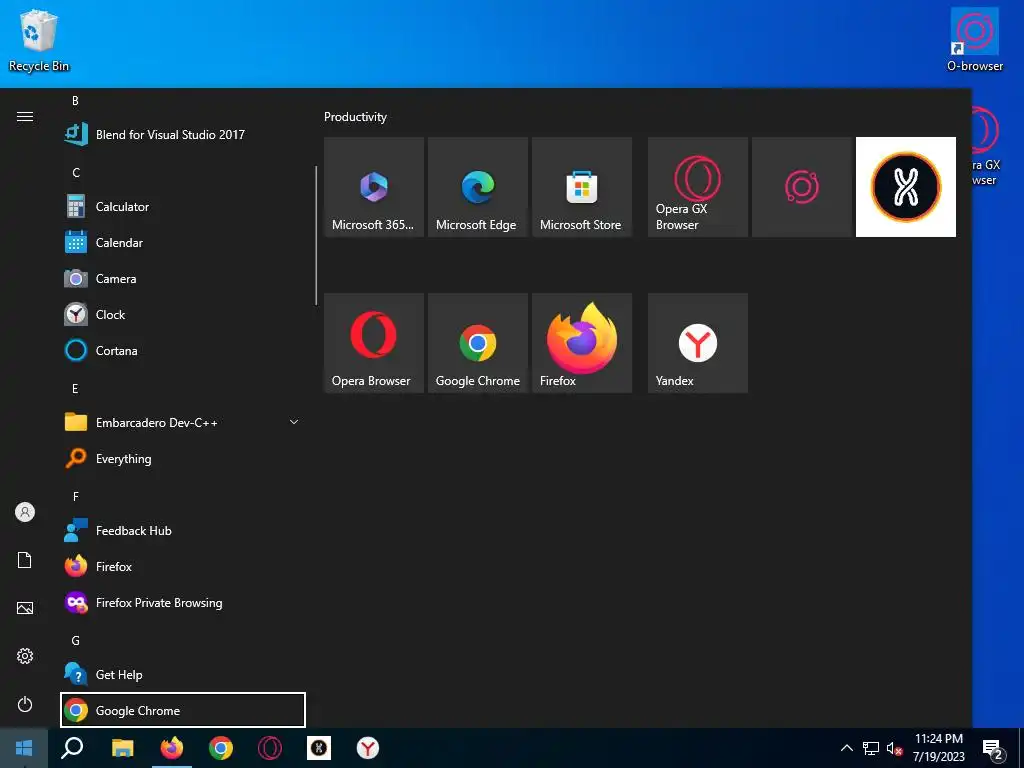
Task: Open Opera GX from the taskbar
Action: pos(270,748)
